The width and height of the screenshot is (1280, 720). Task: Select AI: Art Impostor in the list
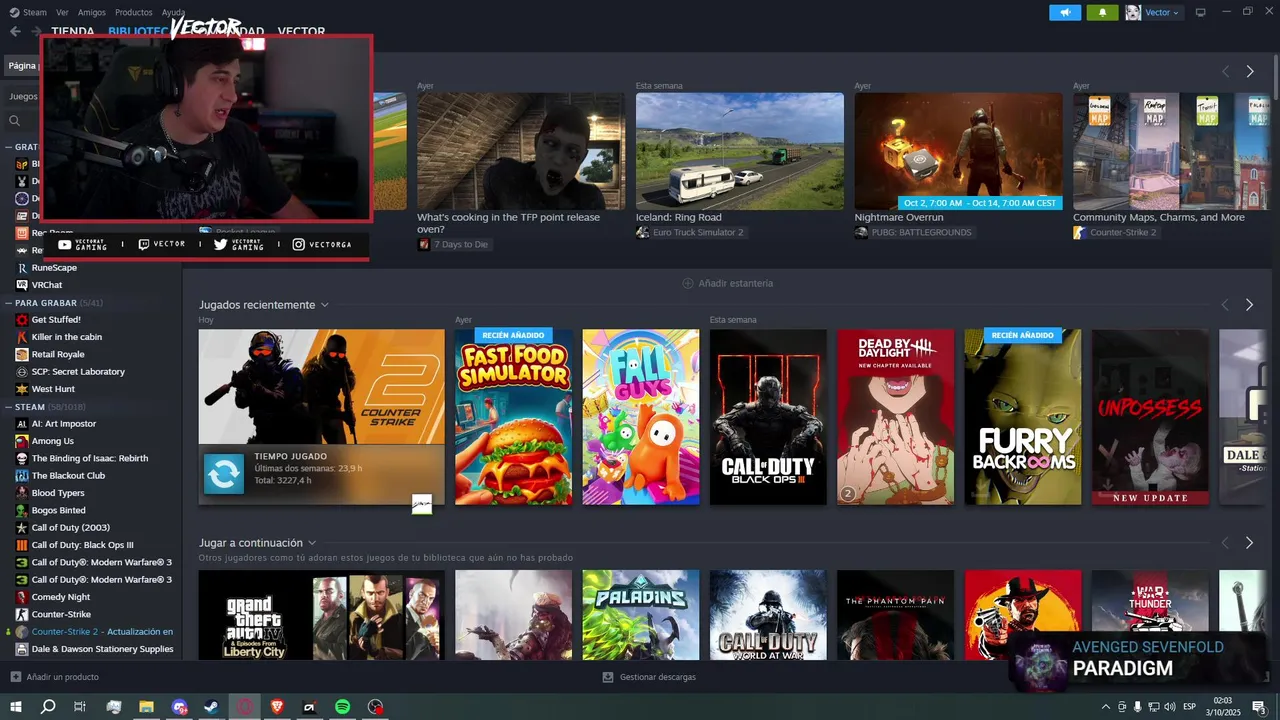[x=64, y=424]
